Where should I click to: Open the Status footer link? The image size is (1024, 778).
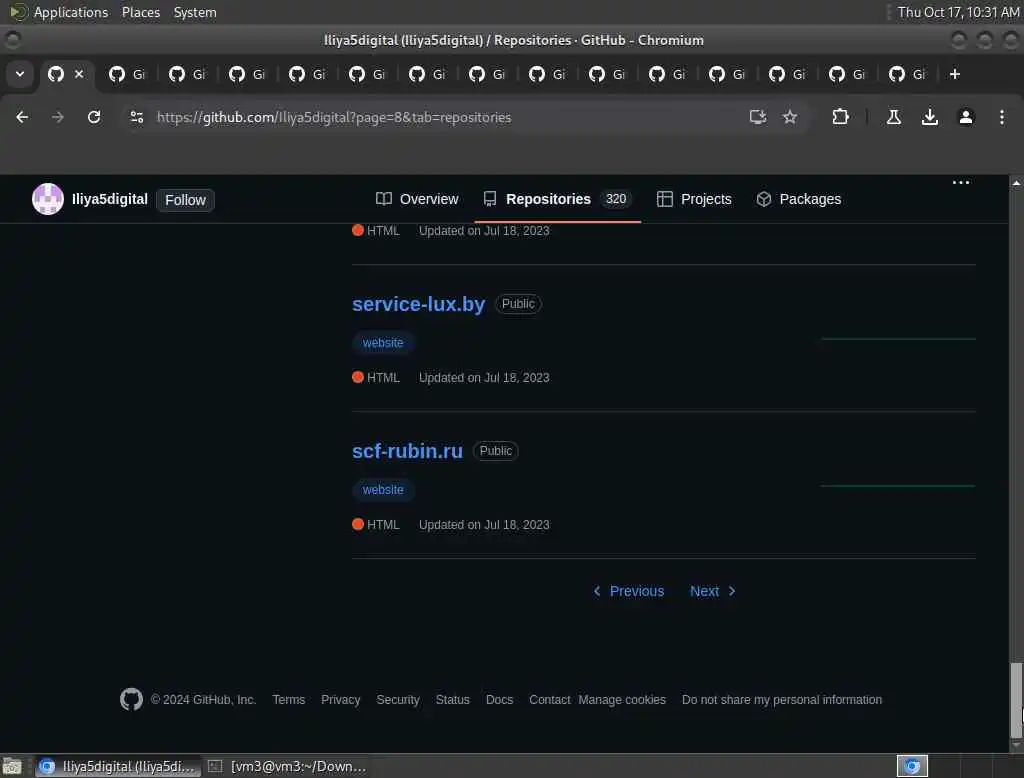453,700
